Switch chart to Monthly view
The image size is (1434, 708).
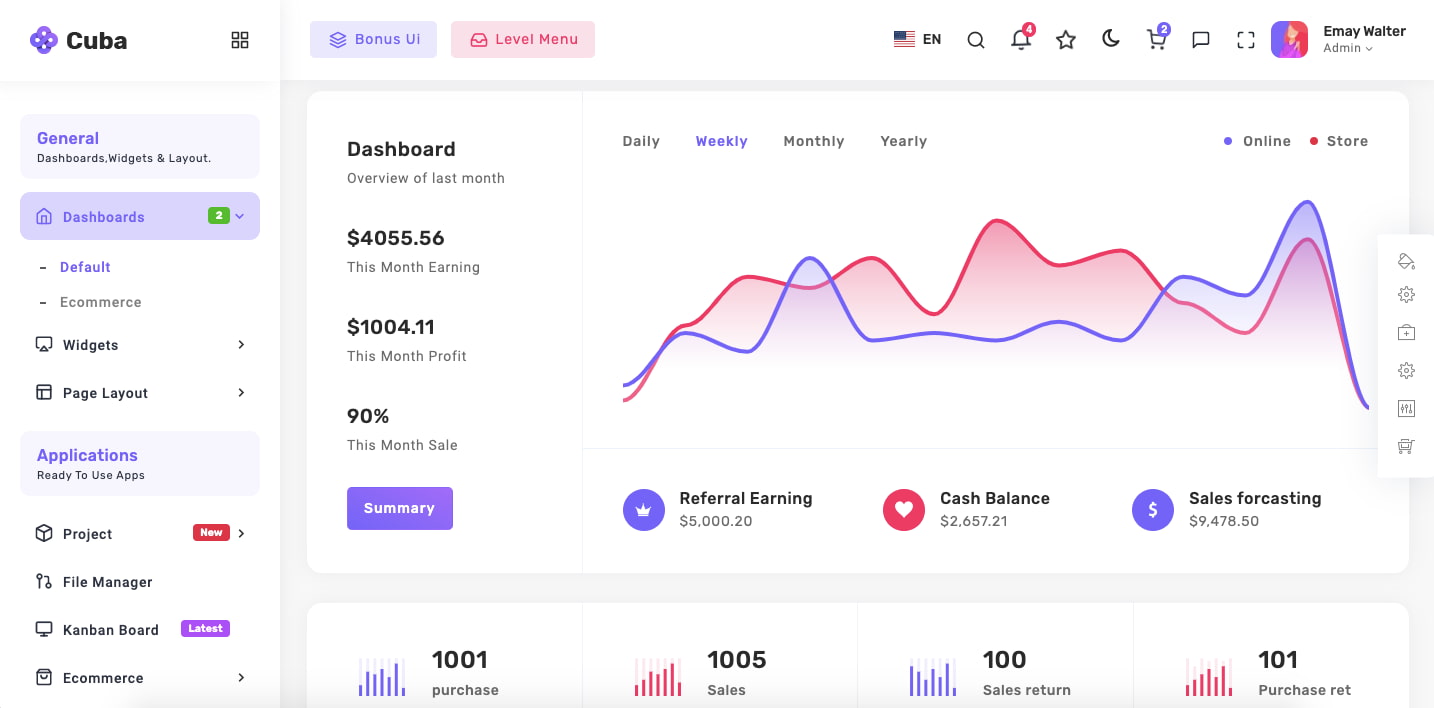(813, 141)
